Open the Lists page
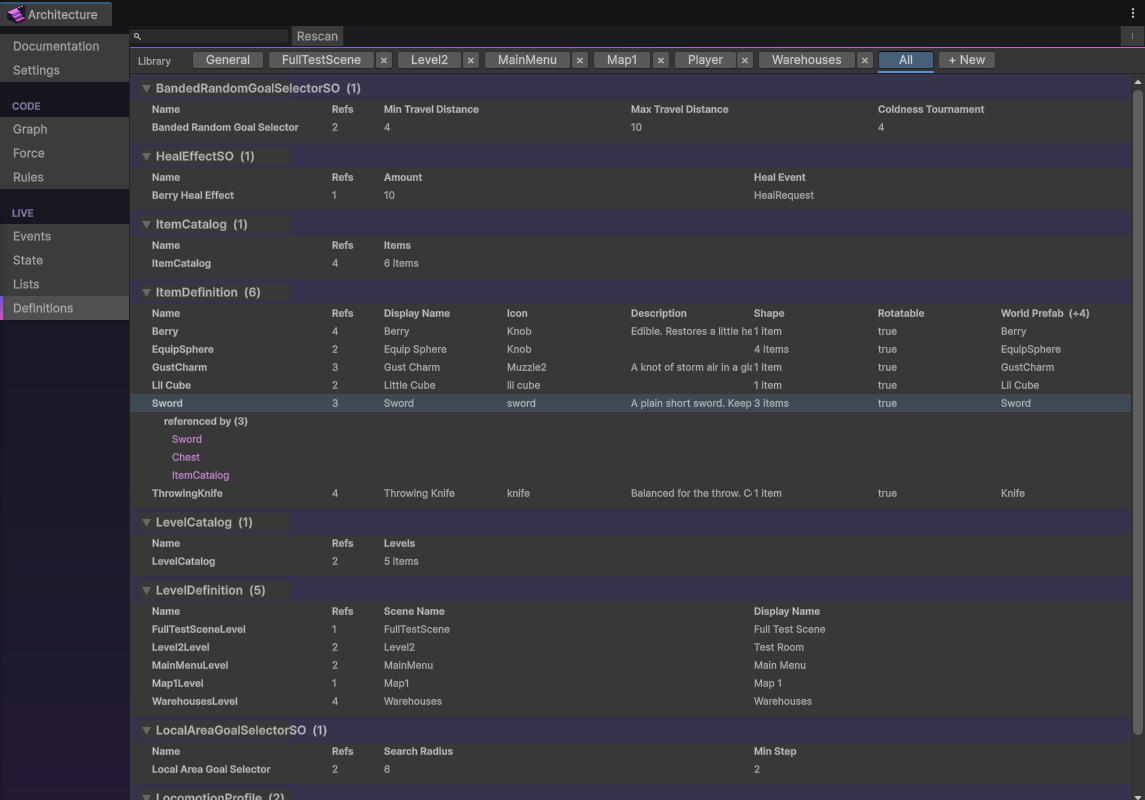 tap(64, 285)
